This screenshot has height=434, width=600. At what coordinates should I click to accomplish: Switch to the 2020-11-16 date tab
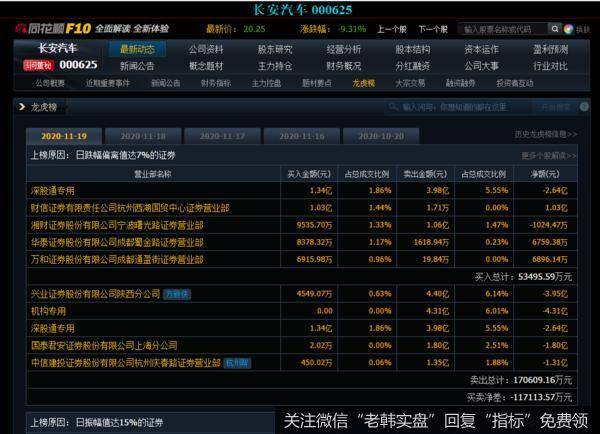pos(302,136)
